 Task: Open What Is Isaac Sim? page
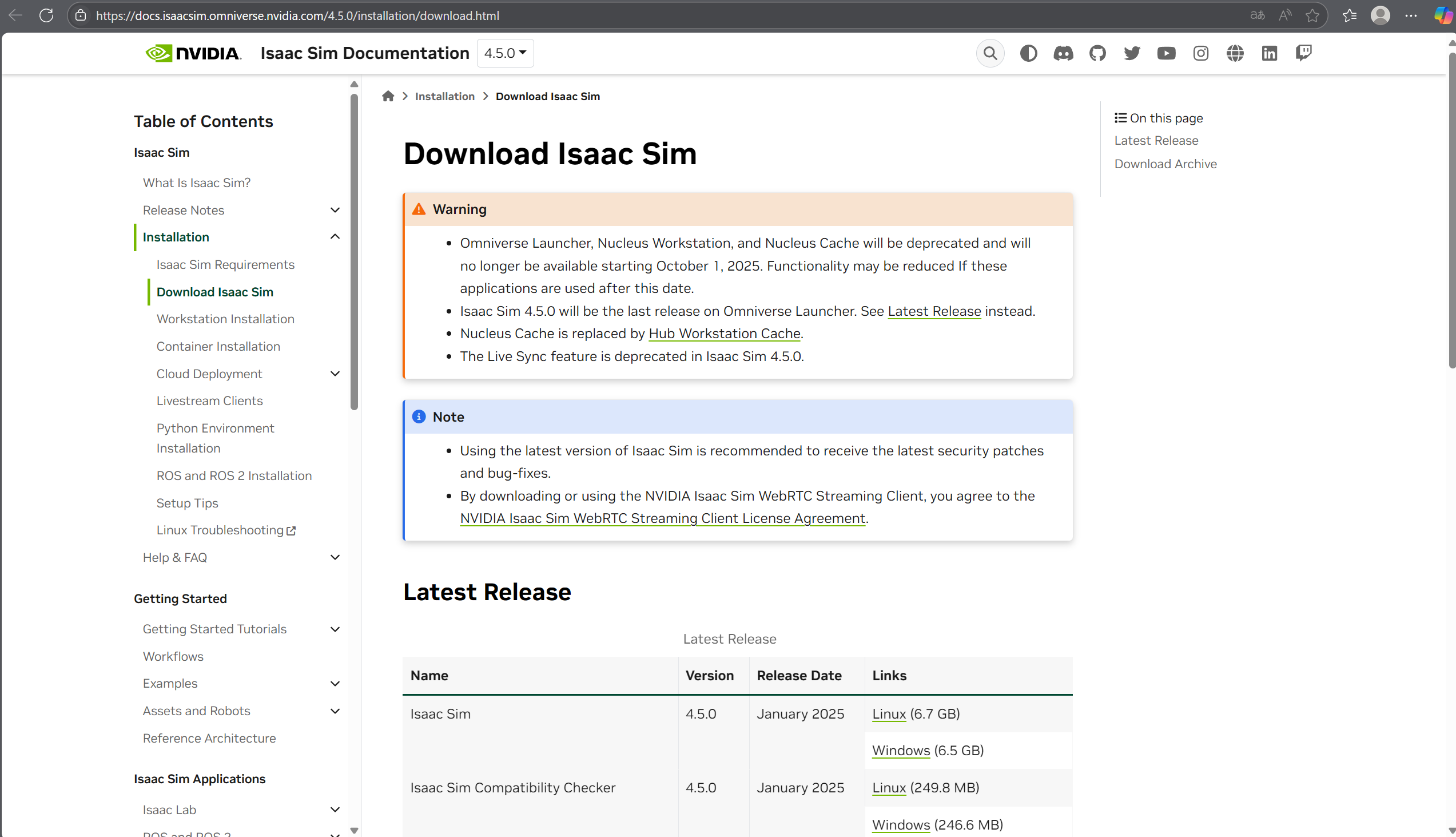(x=197, y=183)
